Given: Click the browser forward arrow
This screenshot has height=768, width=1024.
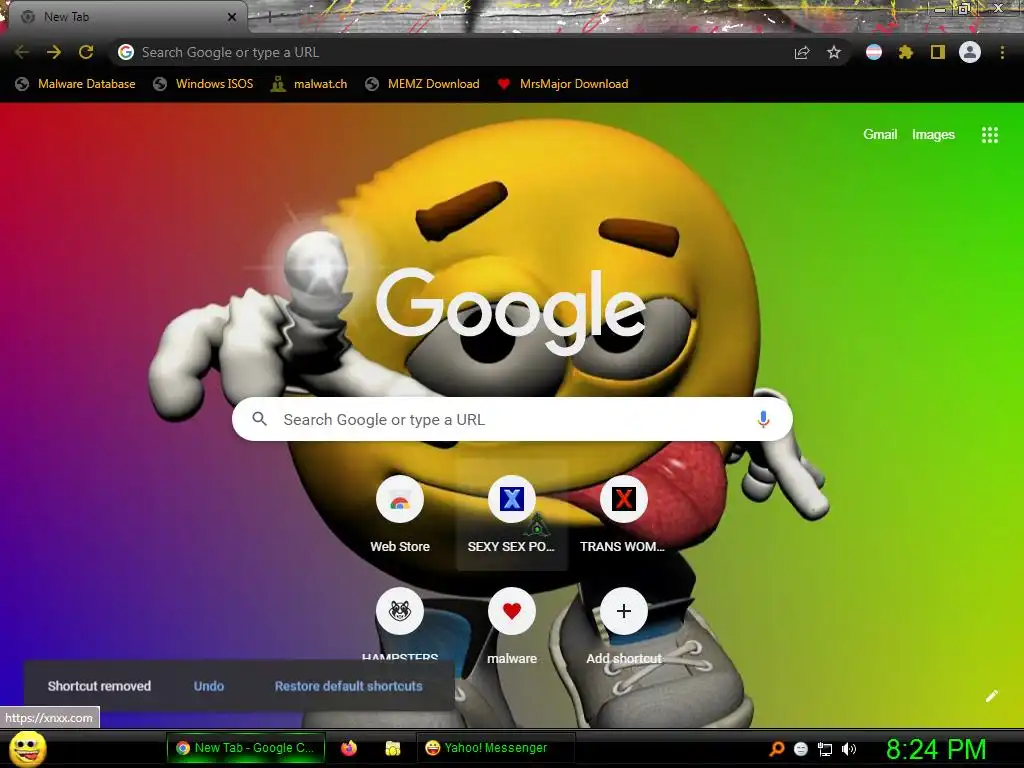Looking at the screenshot, I should click(x=54, y=52).
